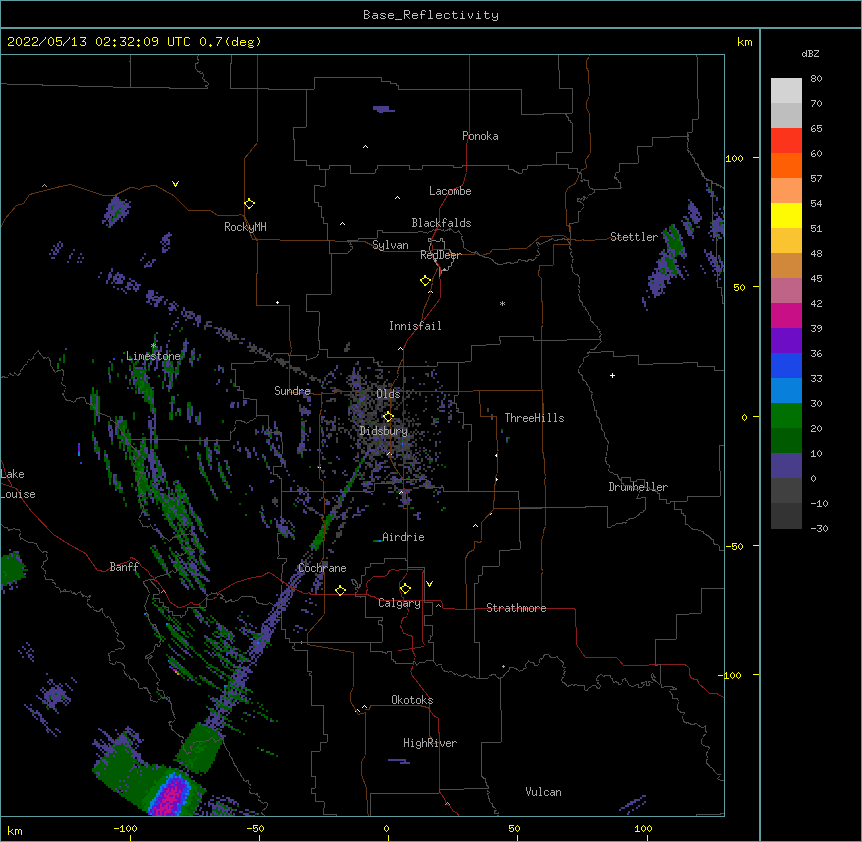Click the asterisk marker above Limestone label
The width and height of the screenshot is (862, 842).
[x=153, y=346]
